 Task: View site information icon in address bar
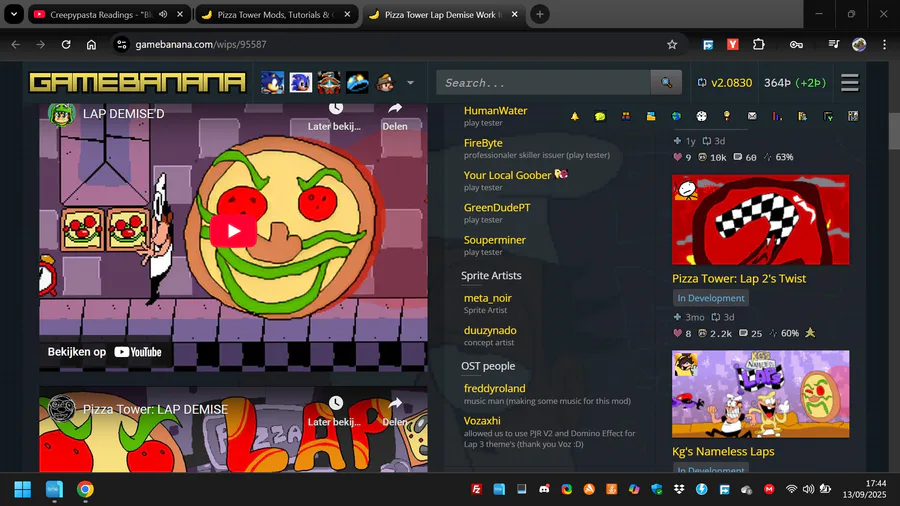122,44
